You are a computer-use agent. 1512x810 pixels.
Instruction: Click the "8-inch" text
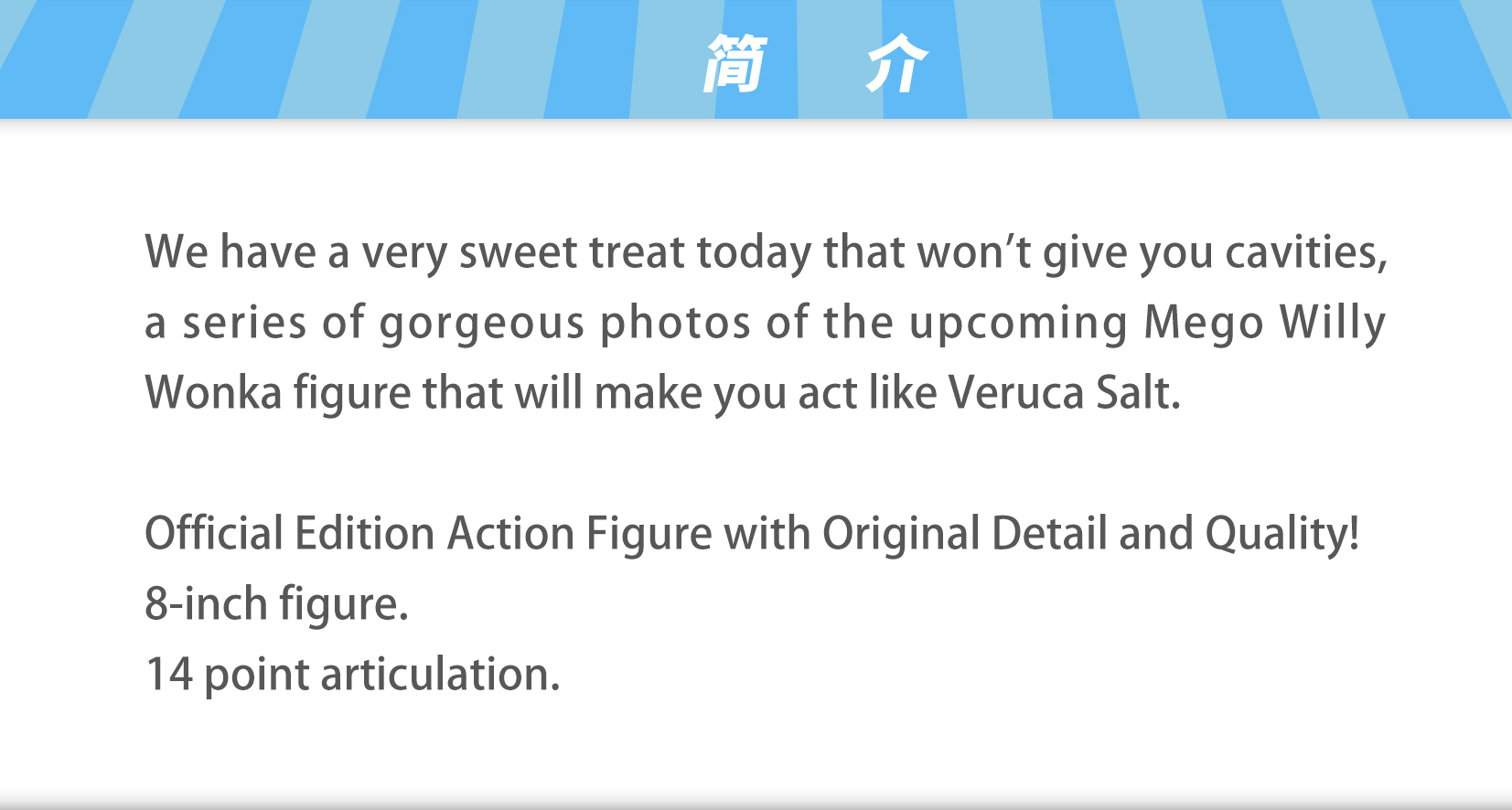206,604
